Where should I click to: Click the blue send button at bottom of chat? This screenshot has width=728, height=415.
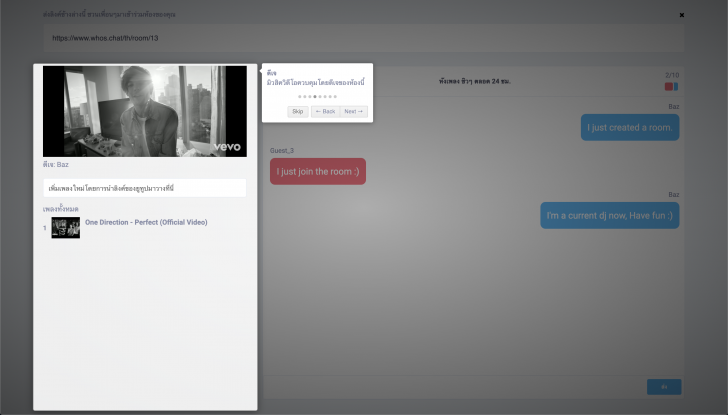[x=664, y=387]
